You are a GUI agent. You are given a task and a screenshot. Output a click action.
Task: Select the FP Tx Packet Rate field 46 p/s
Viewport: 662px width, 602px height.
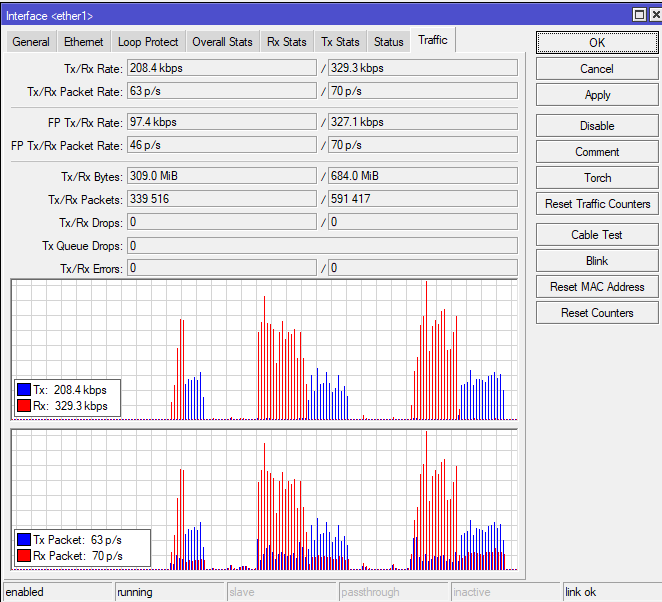point(222,145)
